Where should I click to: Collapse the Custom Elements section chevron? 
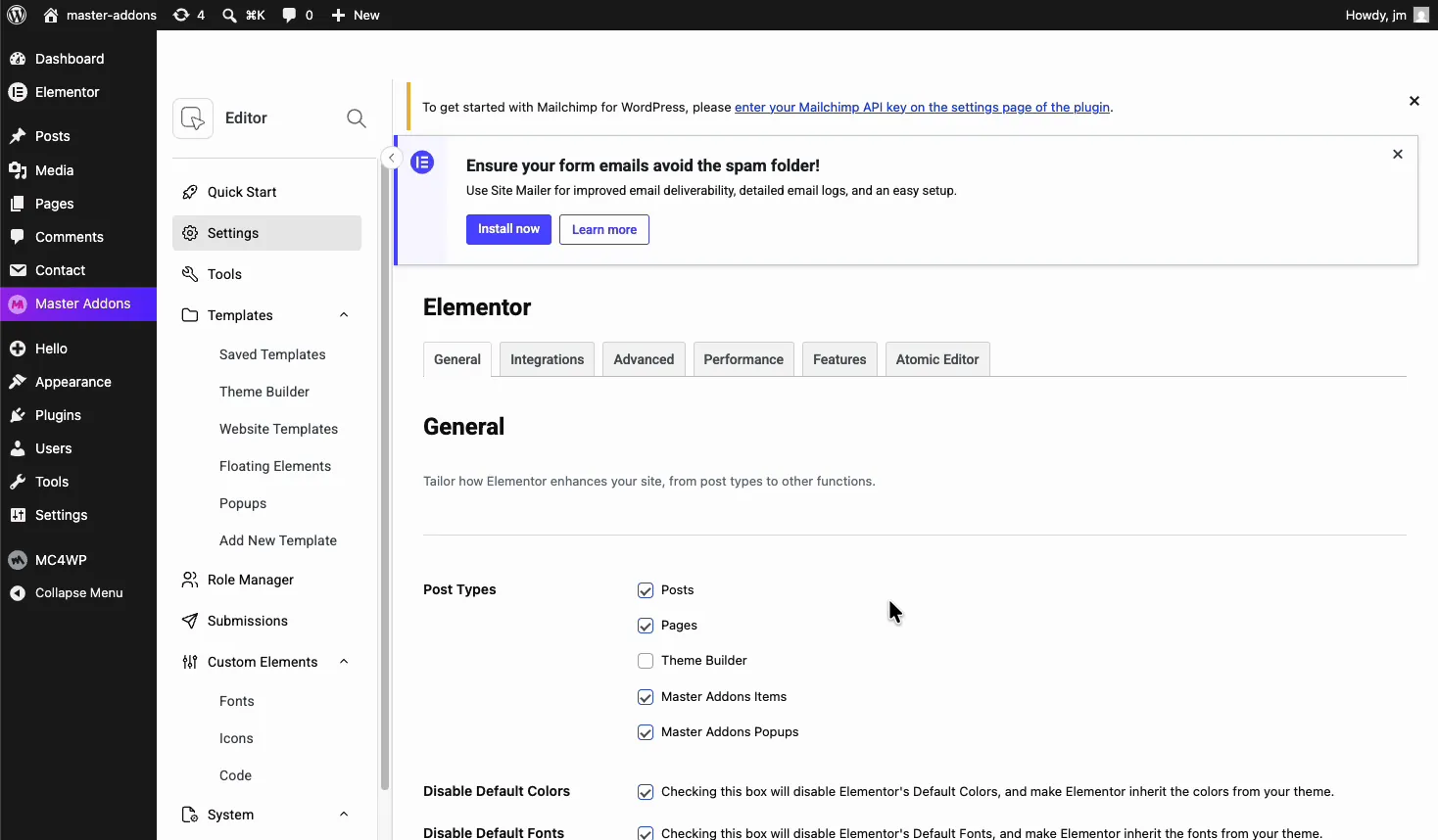click(344, 662)
